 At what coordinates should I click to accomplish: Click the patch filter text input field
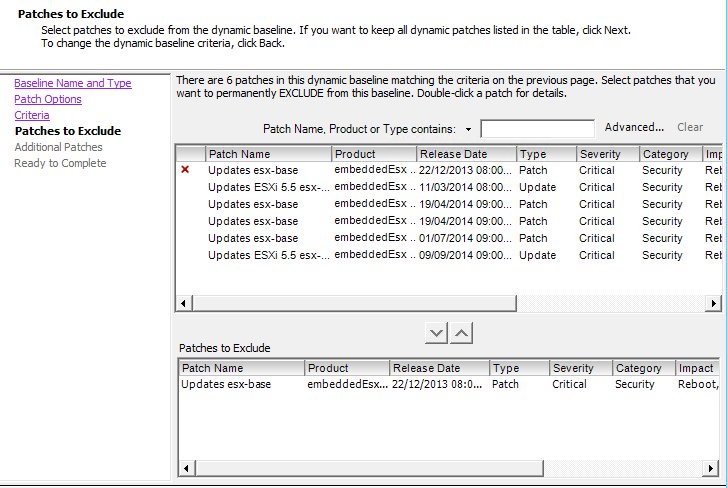[538, 129]
